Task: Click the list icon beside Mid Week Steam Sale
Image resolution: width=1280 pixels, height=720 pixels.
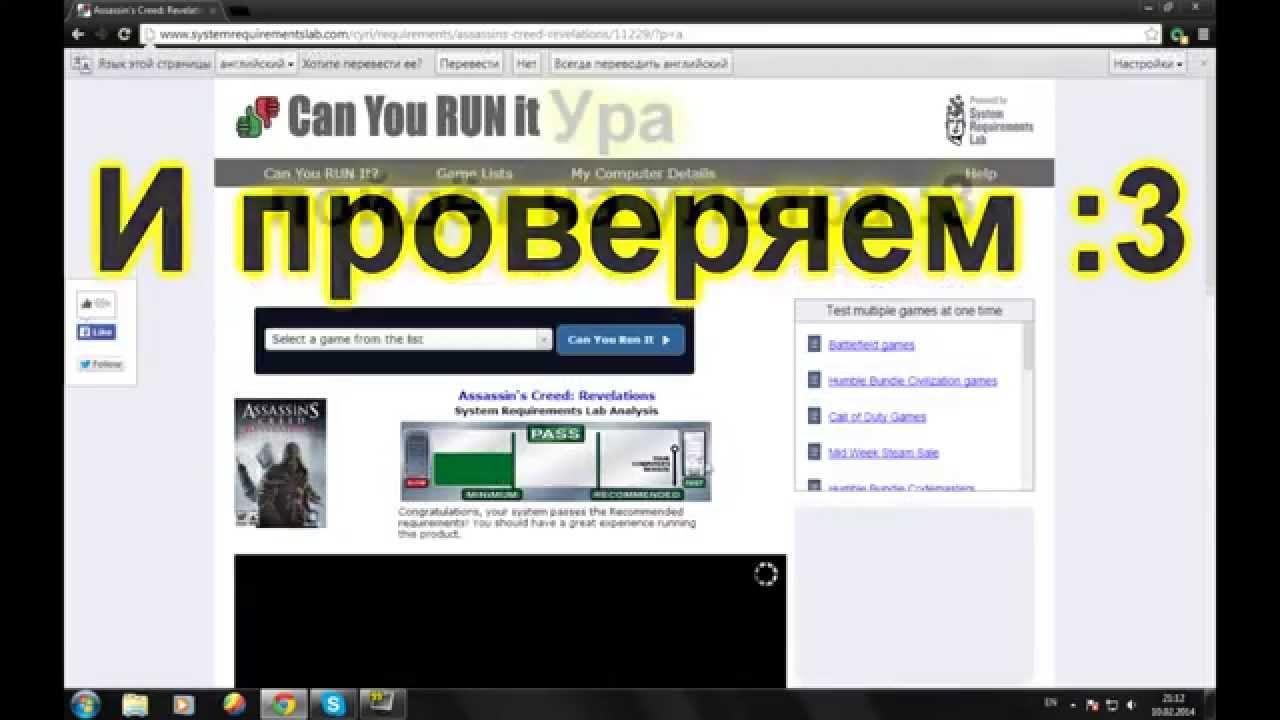Action: click(814, 453)
